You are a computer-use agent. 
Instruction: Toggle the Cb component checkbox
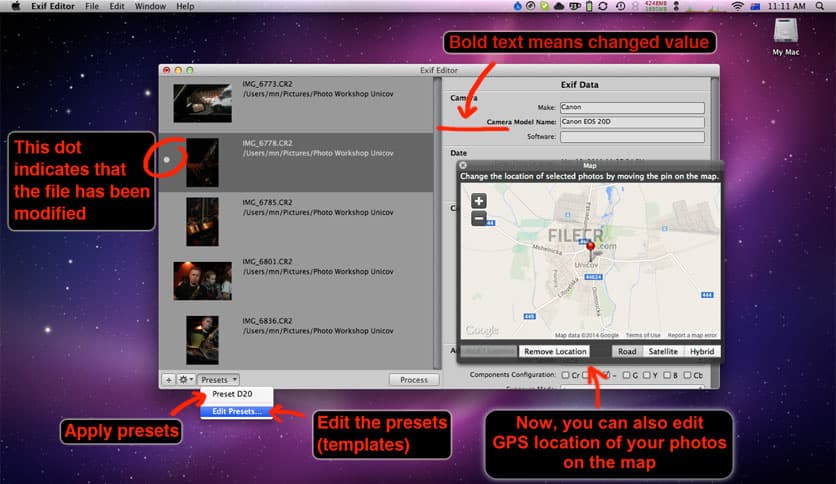click(687, 375)
